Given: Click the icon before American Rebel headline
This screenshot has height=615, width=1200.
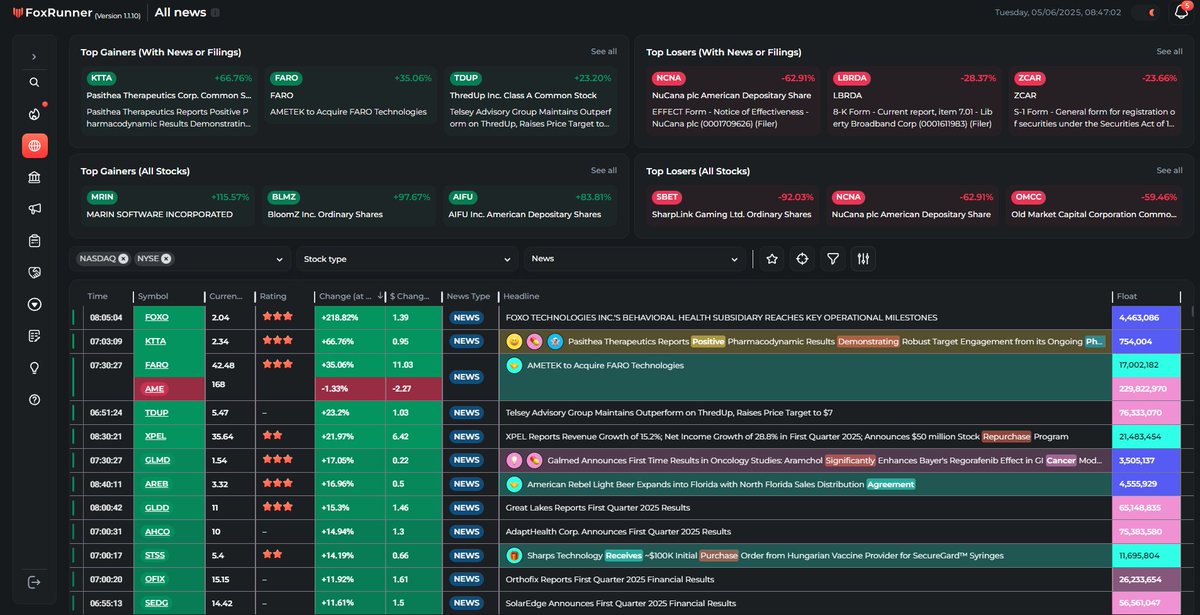Looking at the screenshot, I should point(514,484).
